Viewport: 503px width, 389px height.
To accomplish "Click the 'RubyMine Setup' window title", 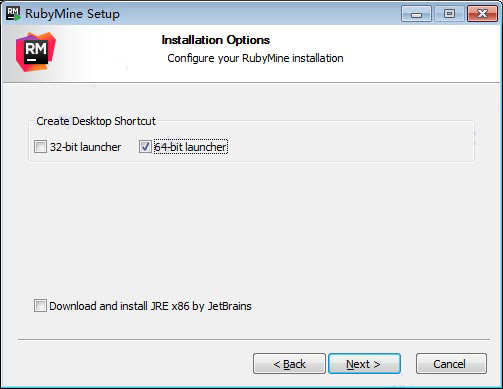I will [x=72, y=14].
